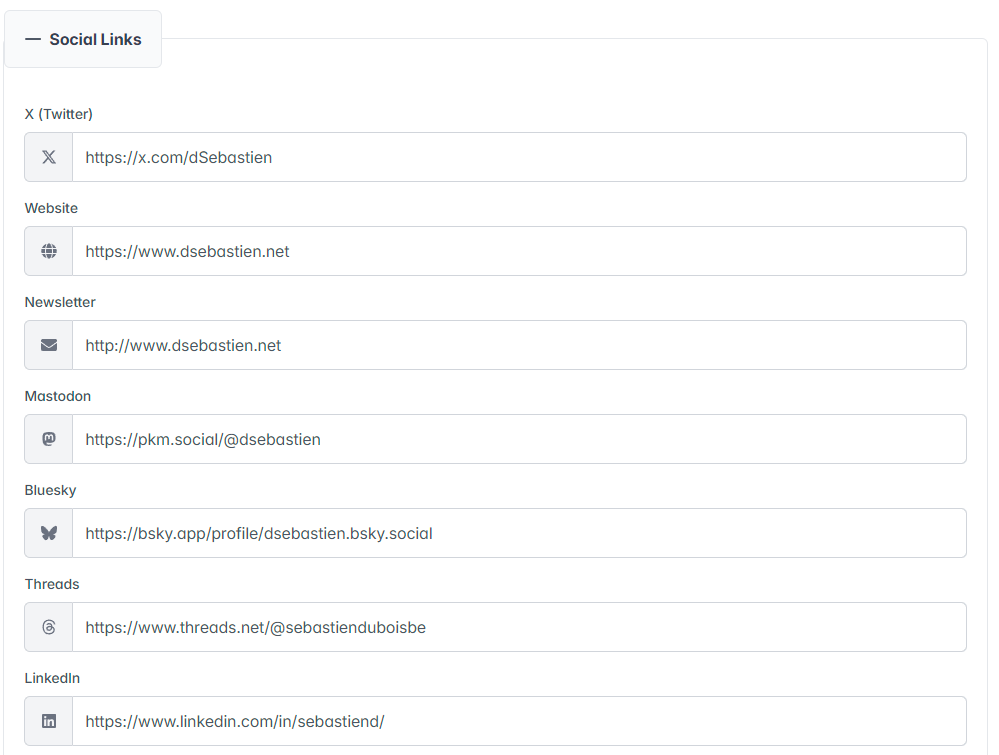
Task: Click the globe icon beside the website URL
Action: [49, 251]
